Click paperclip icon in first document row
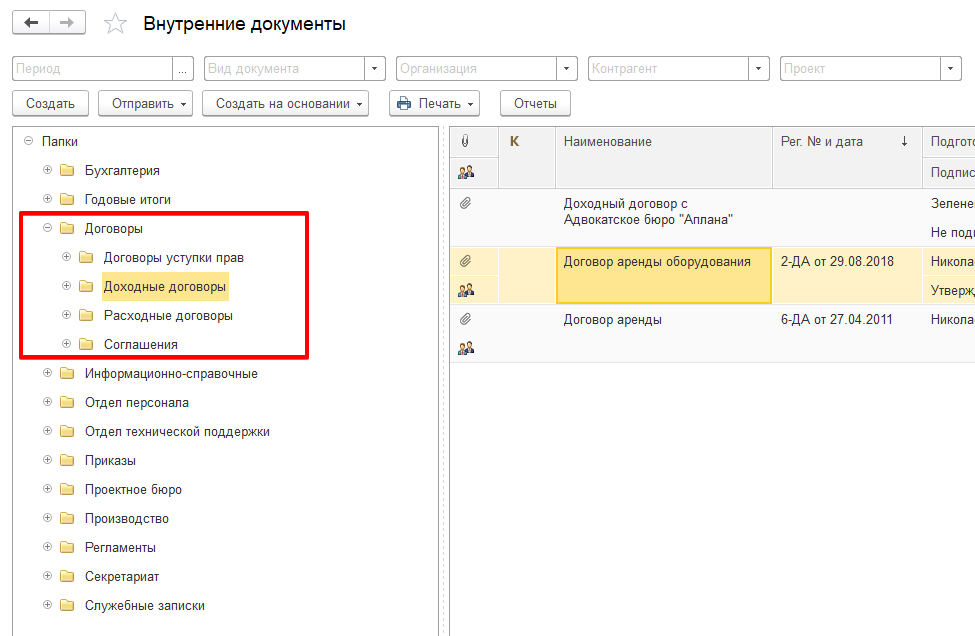The image size is (975, 636). click(465, 204)
